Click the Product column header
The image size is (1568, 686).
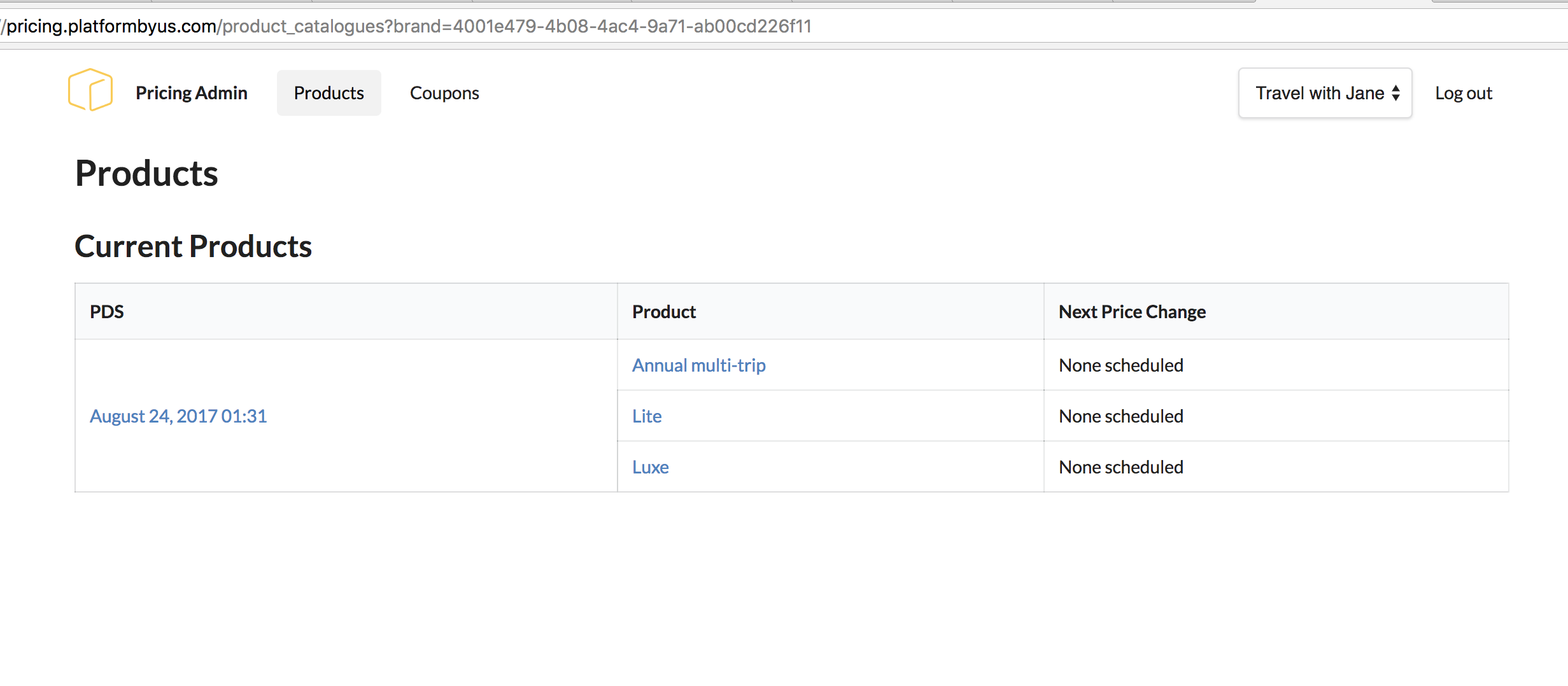(x=664, y=312)
